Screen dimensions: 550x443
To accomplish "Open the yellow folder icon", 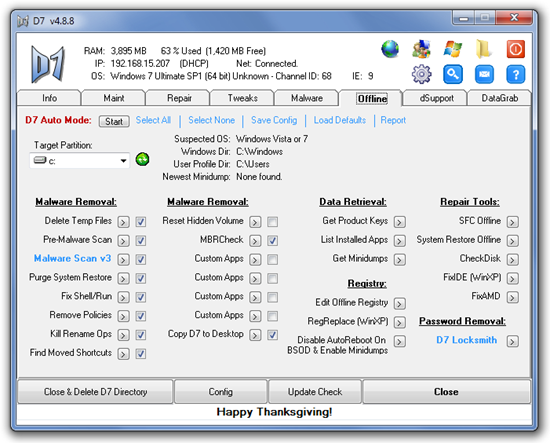I will point(484,49).
